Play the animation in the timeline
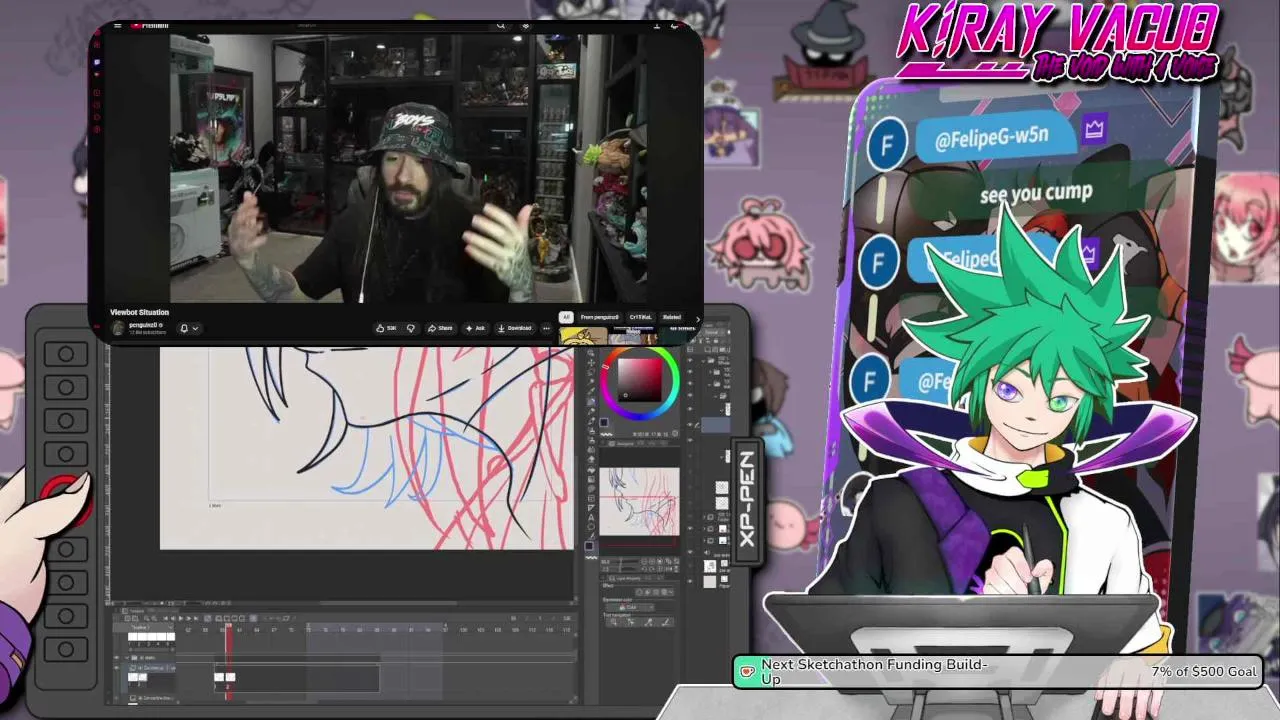The image size is (1280, 720). (181, 618)
